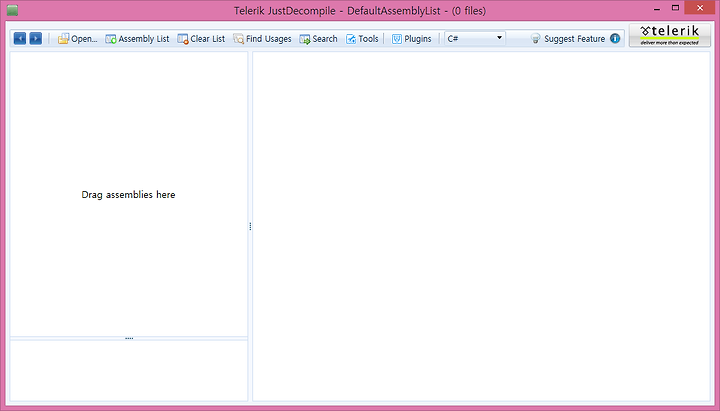
Task: Click the Tools label
Action: tap(368, 39)
